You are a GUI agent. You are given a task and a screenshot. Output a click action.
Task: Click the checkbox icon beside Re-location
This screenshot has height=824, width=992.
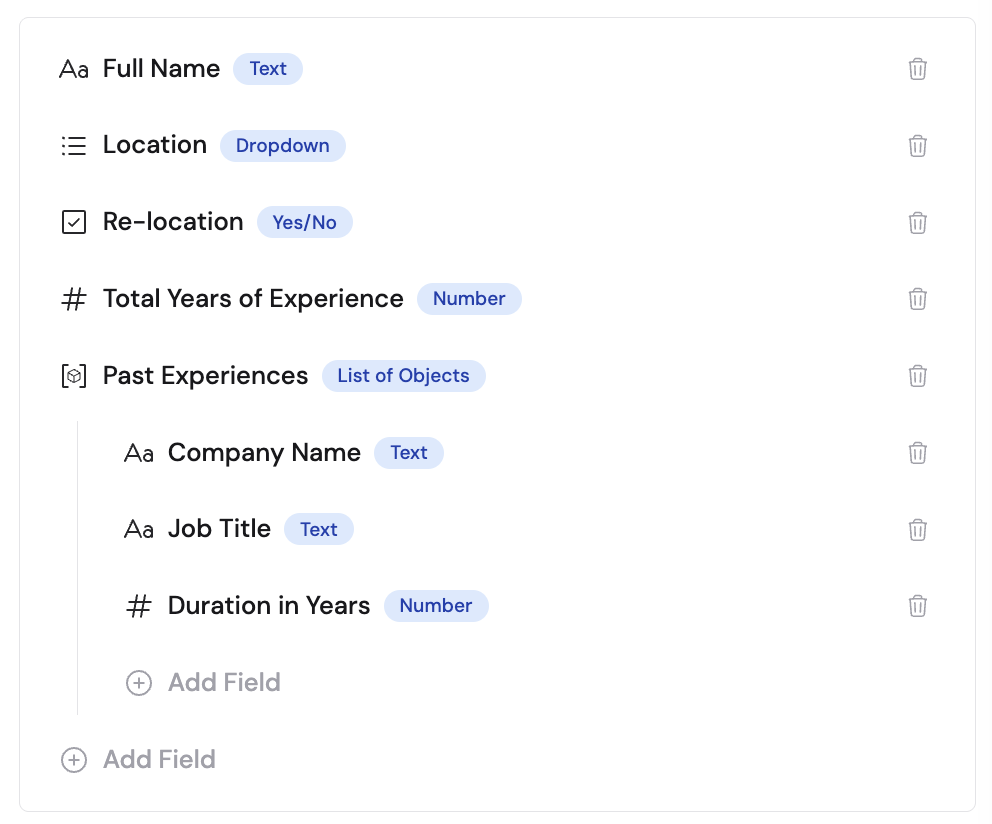coord(74,221)
